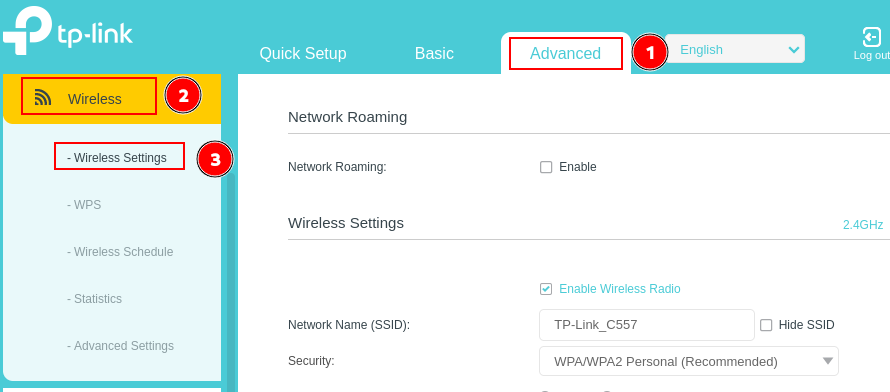This screenshot has width=890, height=392.
Task: Open the Quick Setup tab
Action: click(303, 53)
